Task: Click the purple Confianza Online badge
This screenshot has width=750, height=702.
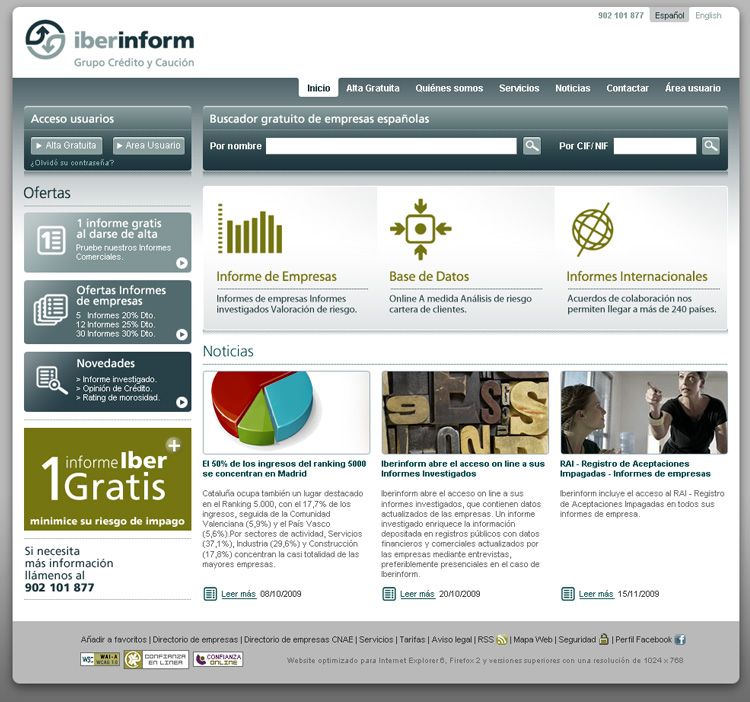Action: (x=218, y=659)
